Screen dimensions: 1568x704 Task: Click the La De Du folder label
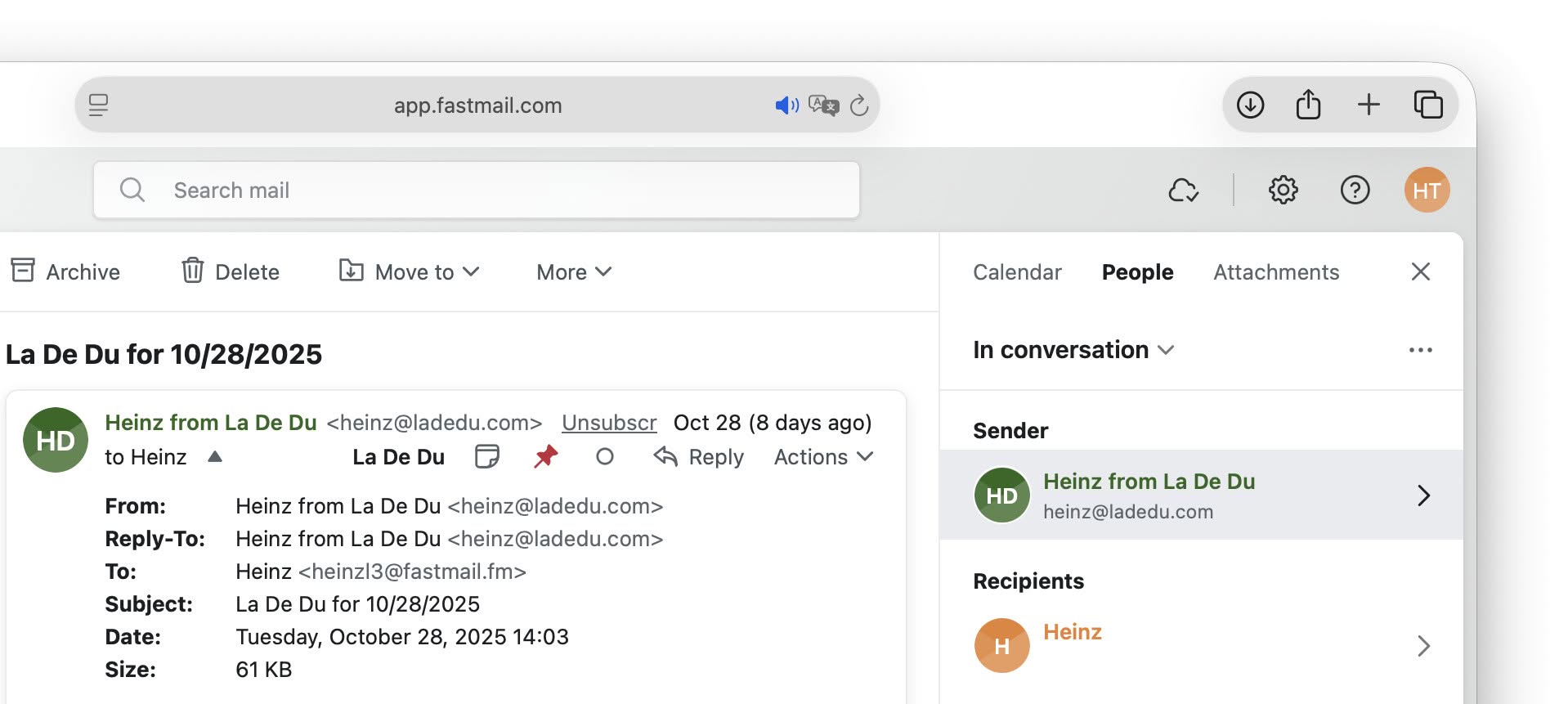tap(398, 457)
